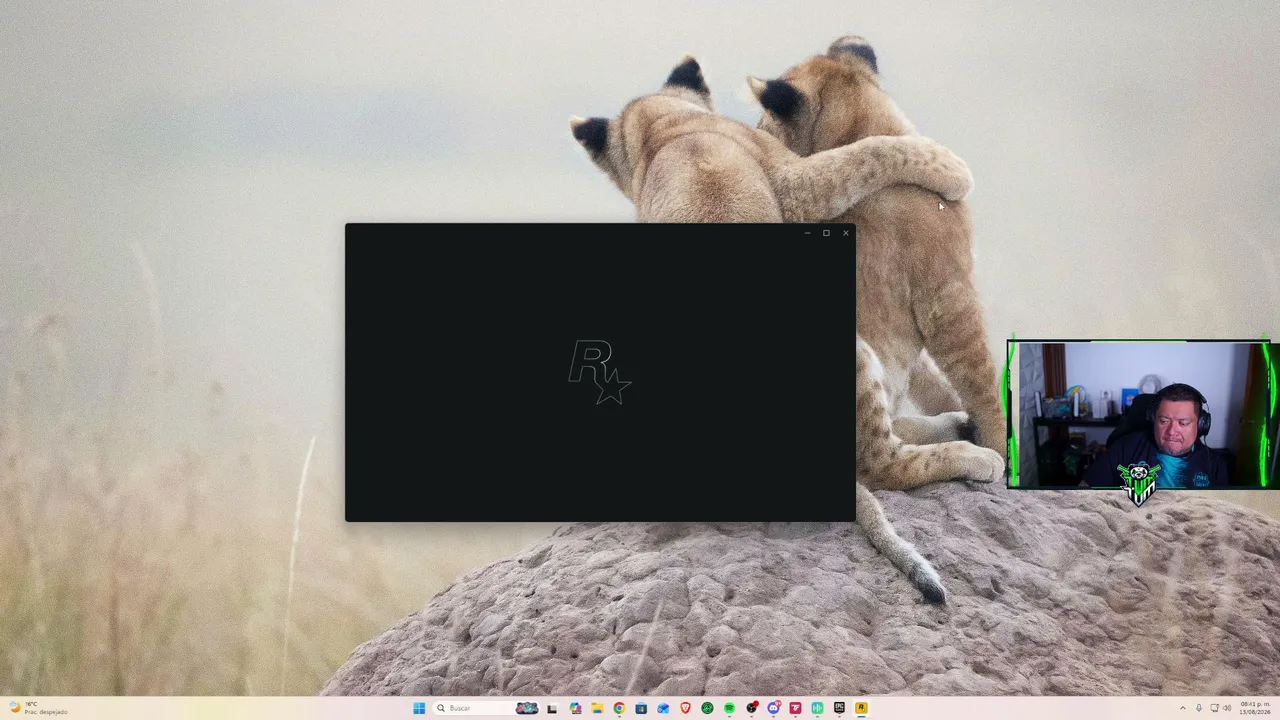1280x720 pixels.
Task: Open Spotify from the taskbar
Action: point(729,708)
